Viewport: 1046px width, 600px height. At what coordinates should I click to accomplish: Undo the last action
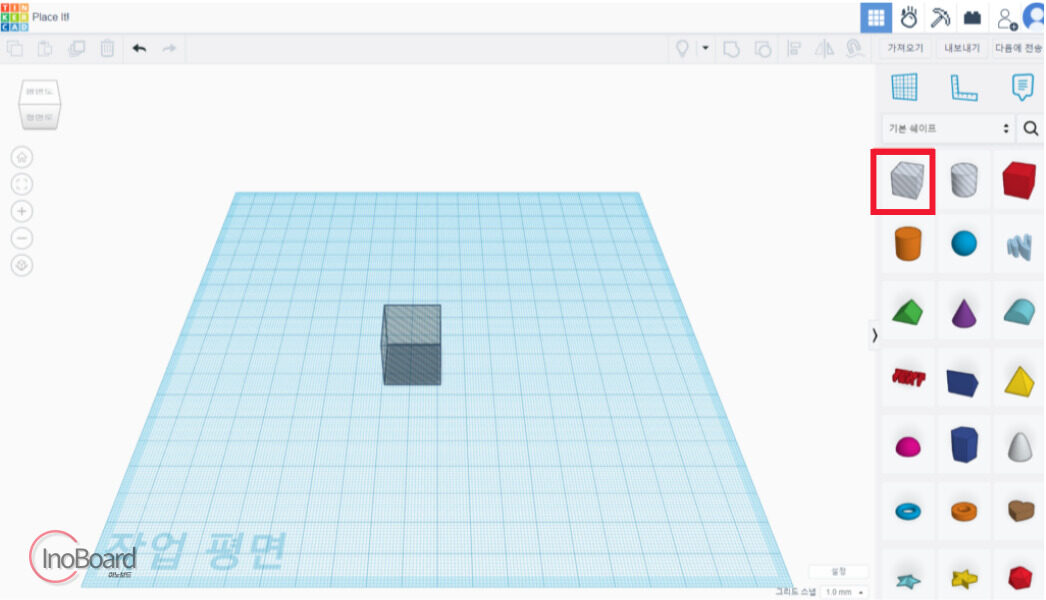tap(139, 48)
